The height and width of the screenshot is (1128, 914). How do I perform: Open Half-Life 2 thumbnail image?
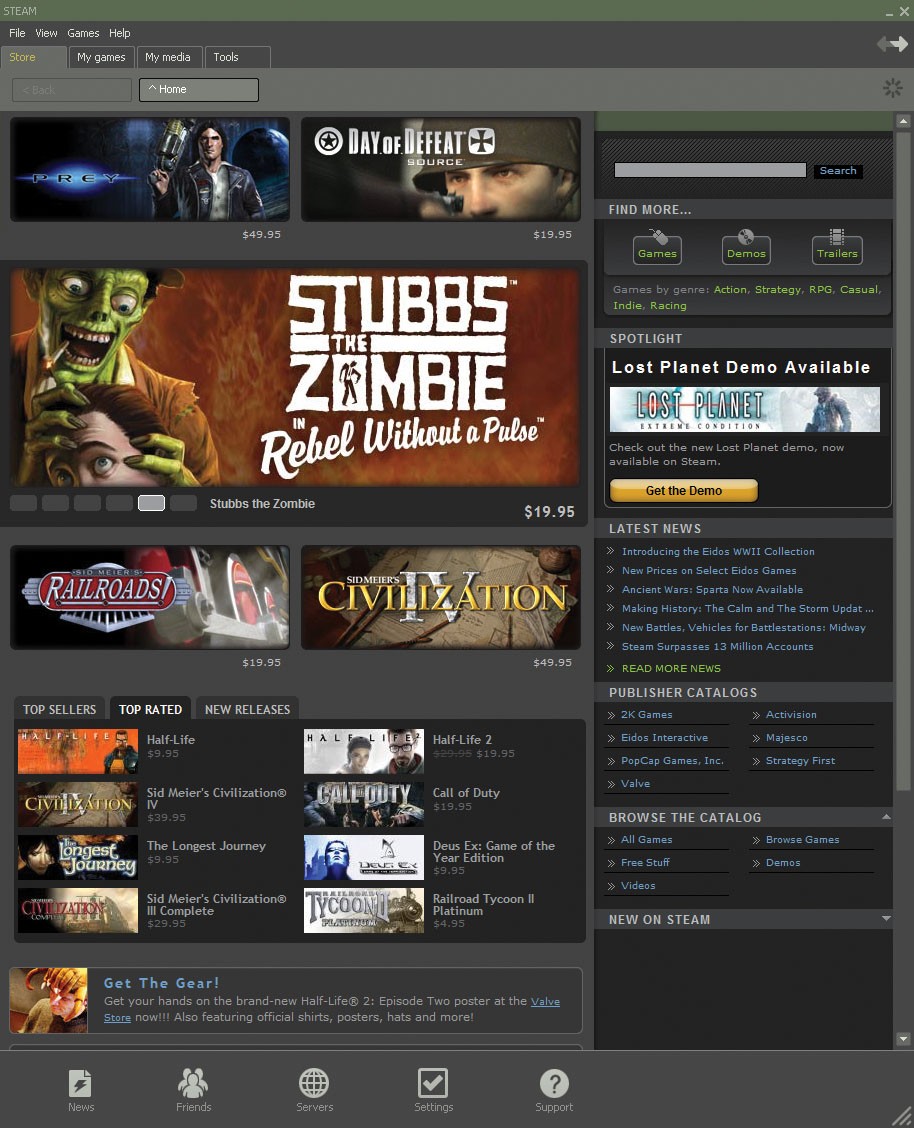point(364,751)
